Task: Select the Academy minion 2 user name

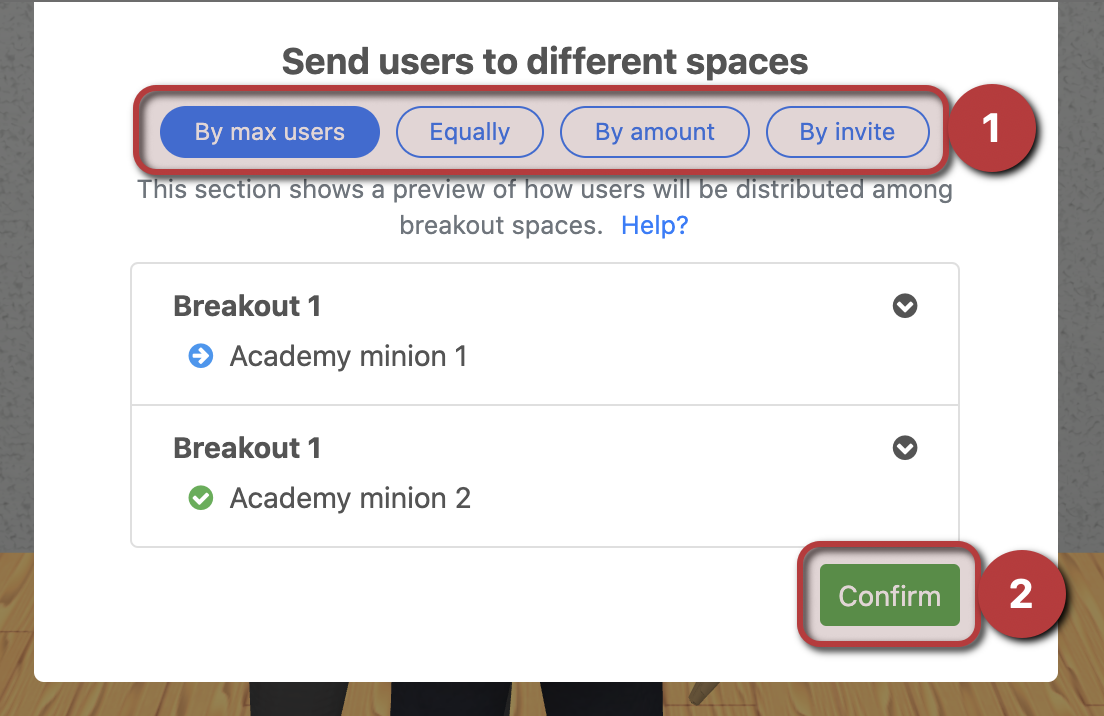Action: coord(350,498)
